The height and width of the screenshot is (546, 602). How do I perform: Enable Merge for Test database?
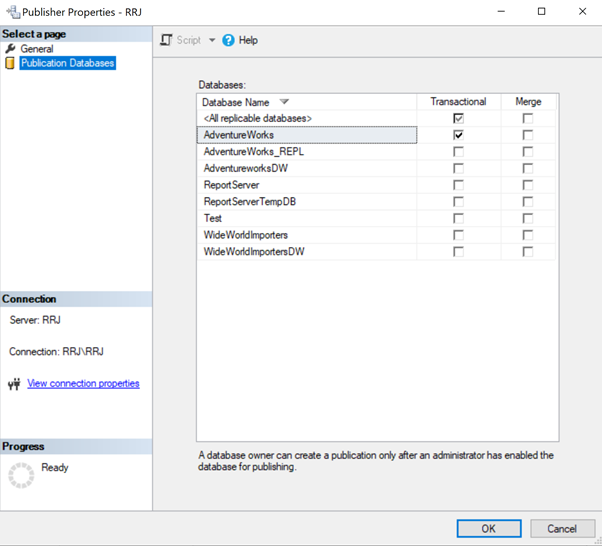click(528, 218)
